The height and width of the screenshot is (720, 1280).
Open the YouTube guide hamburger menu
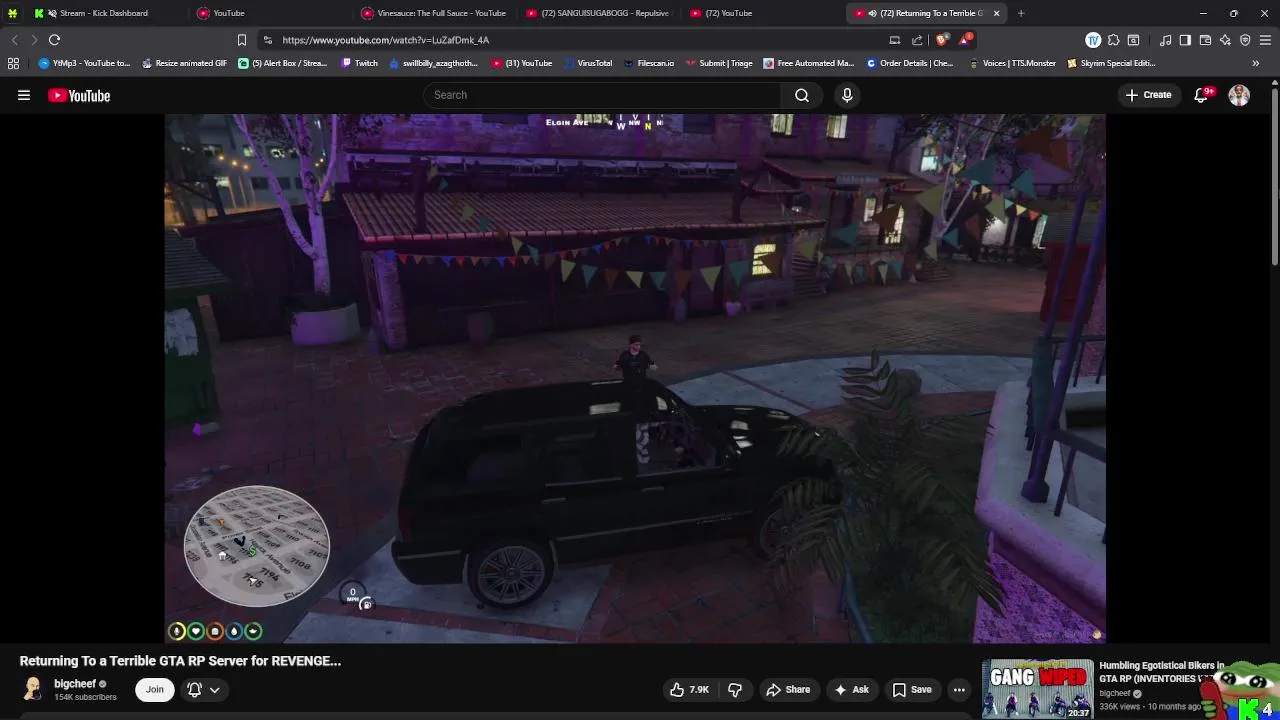24,95
